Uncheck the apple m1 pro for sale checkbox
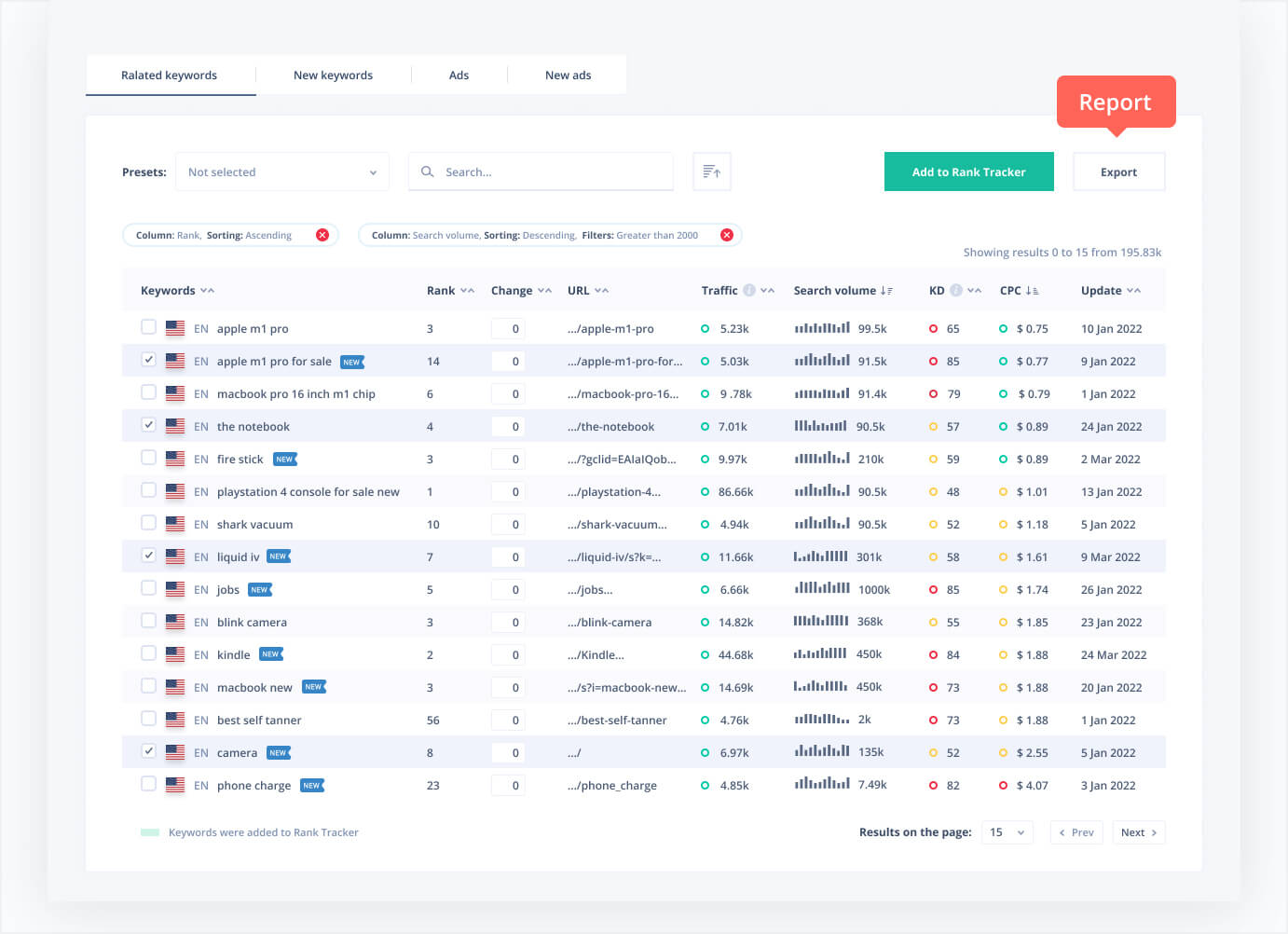Screen dimensions: 1288x934 (x=148, y=360)
